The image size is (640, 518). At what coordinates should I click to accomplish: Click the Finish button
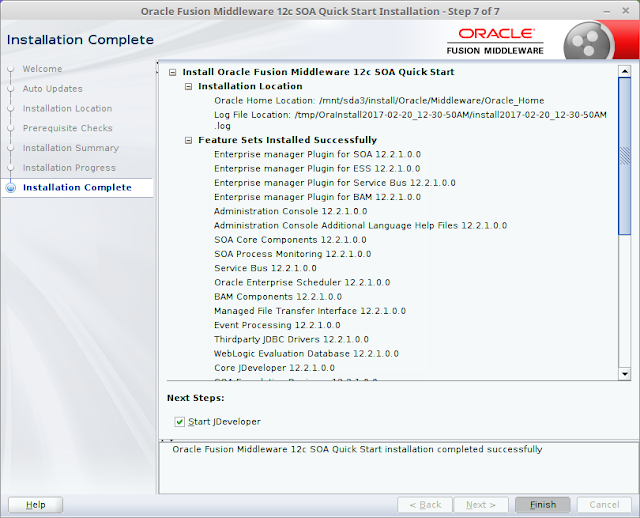(x=542, y=505)
